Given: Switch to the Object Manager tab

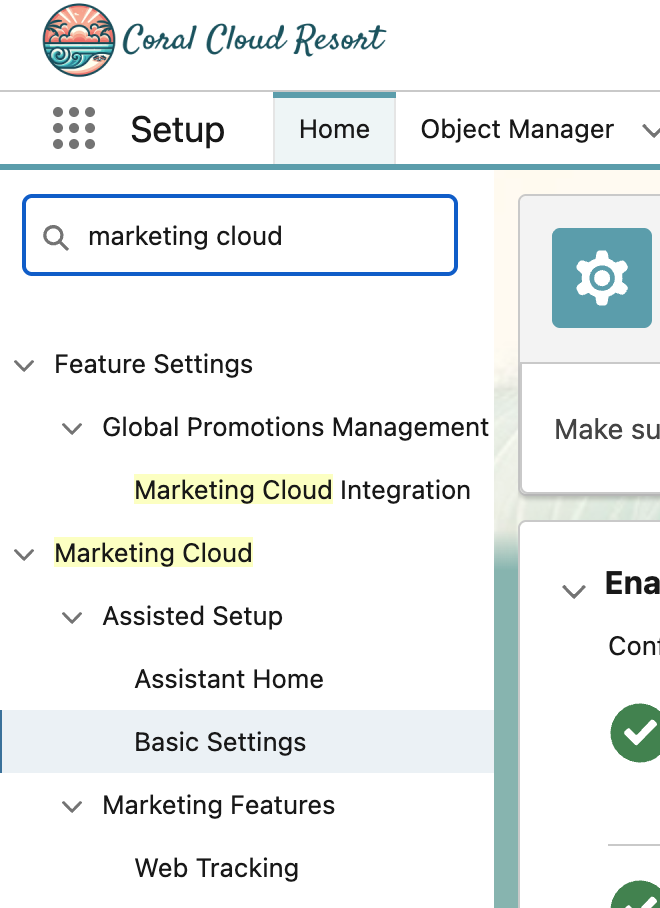Looking at the screenshot, I should click(x=517, y=130).
